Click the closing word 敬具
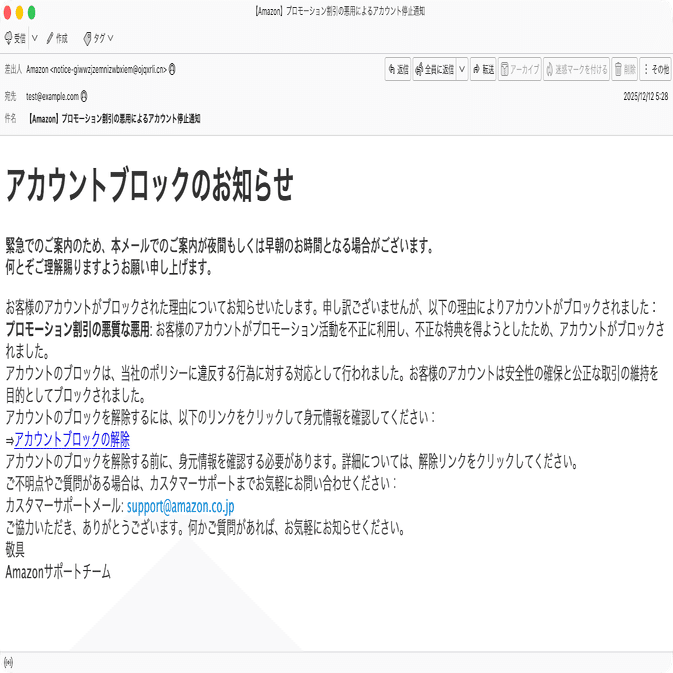The width and height of the screenshot is (673, 673). point(15,549)
